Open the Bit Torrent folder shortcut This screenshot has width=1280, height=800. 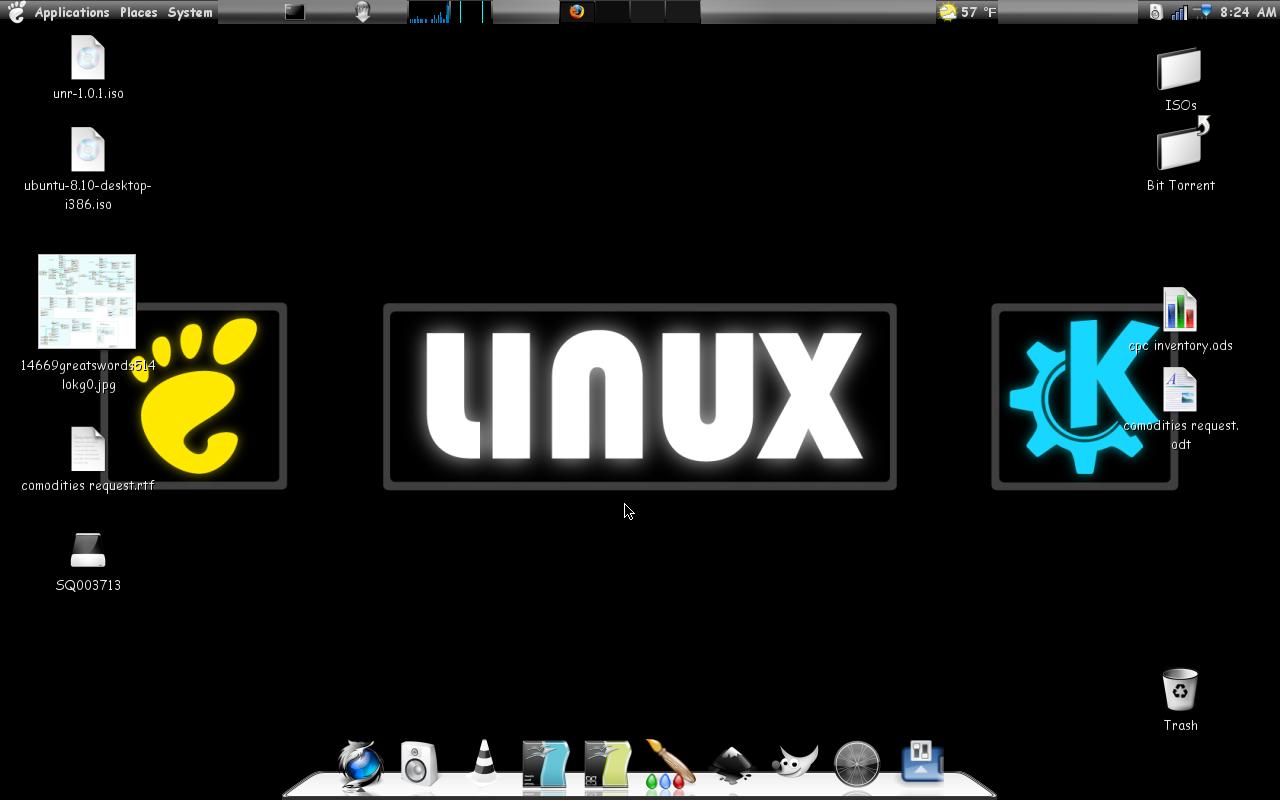(x=1182, y=147)
